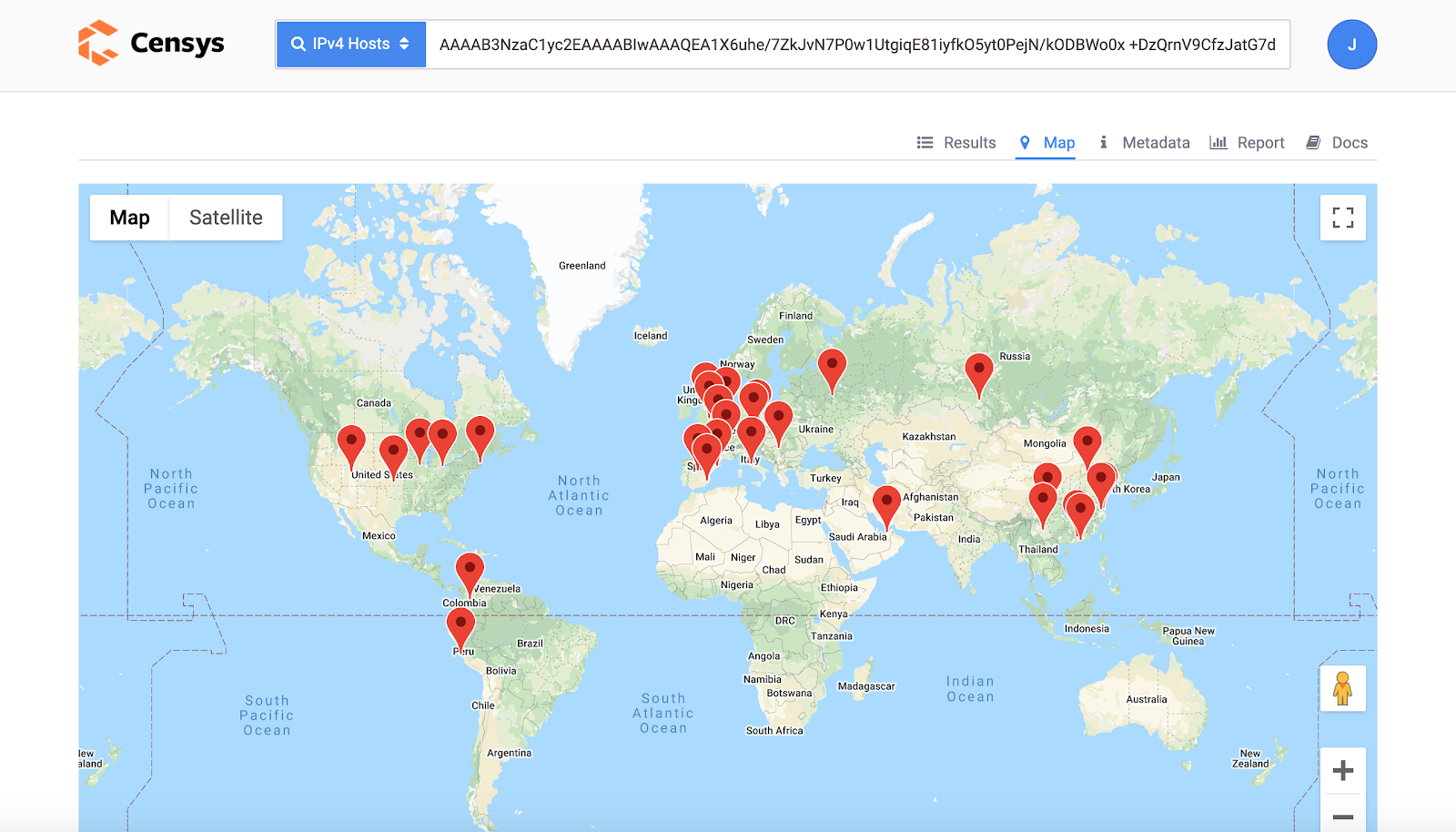Screen dimensions: 1456x832
Task: Select the Map tab
Action: click(1046, 143)
